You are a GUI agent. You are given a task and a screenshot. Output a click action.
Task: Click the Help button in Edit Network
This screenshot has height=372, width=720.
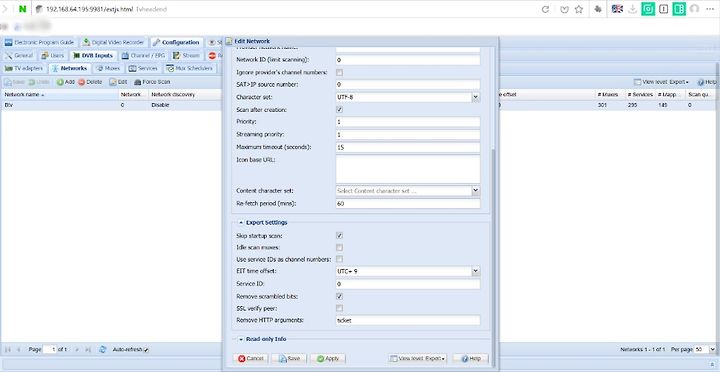tap(471, 359)
